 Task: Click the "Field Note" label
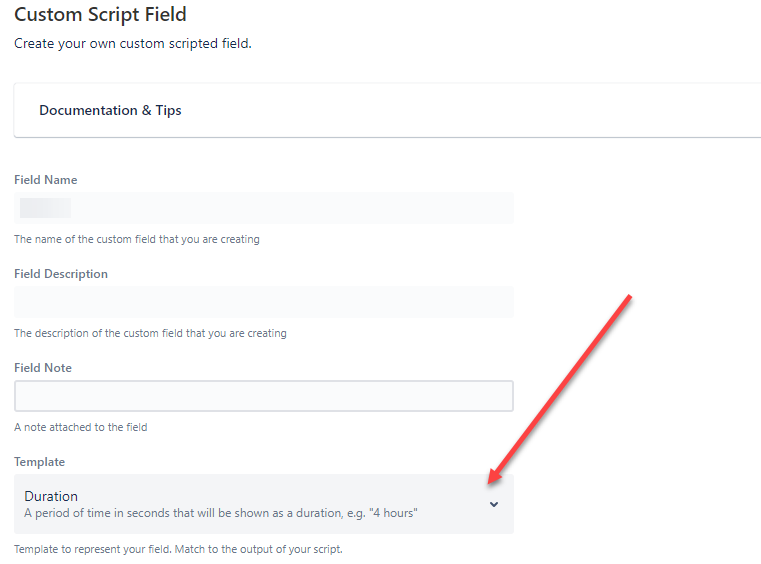[43, 368]
